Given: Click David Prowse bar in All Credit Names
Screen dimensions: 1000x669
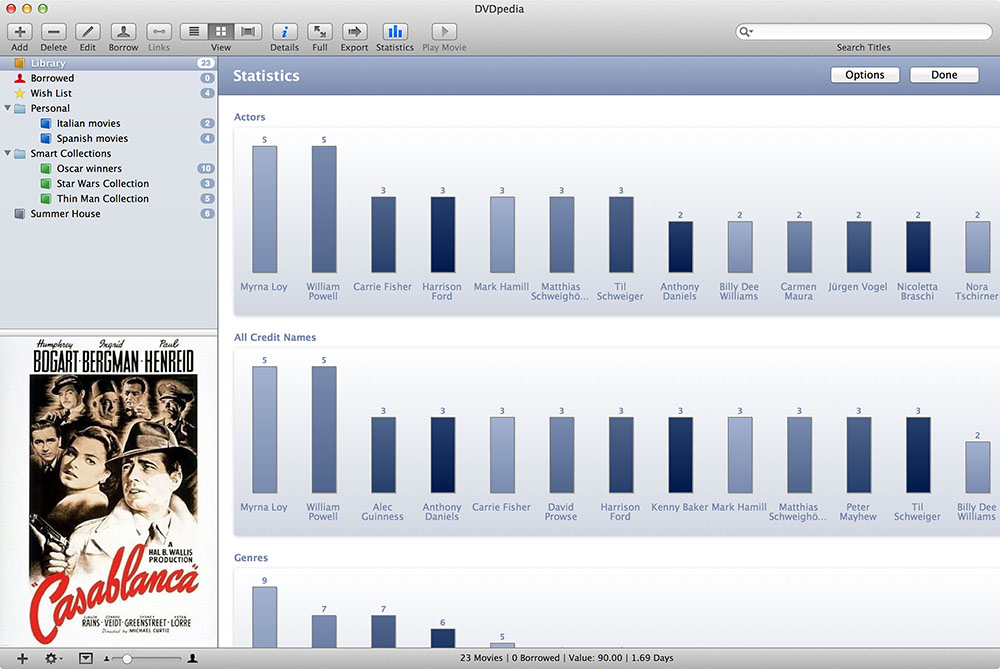Looking at the screenshot, I should [561, 455].
